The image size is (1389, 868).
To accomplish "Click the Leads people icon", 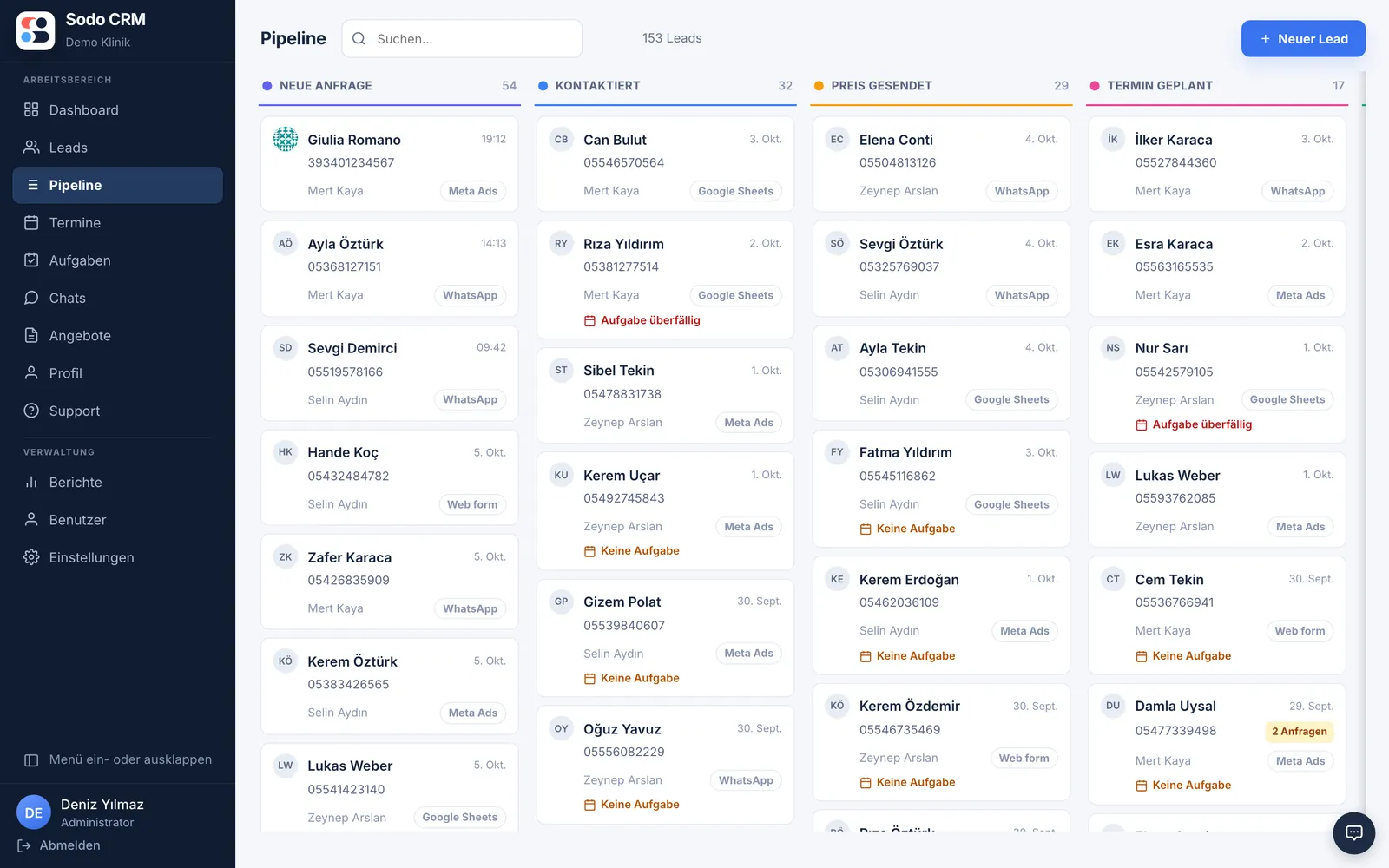I will (31, 148).
